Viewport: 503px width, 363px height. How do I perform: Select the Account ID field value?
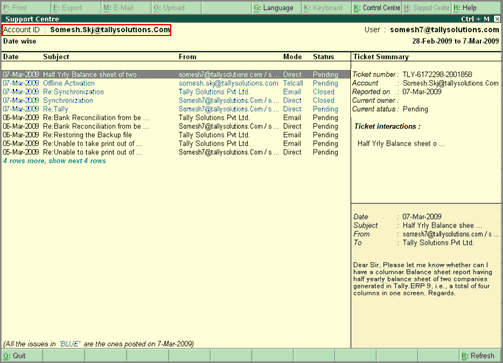pyautogui.click(x=110, y=30)
